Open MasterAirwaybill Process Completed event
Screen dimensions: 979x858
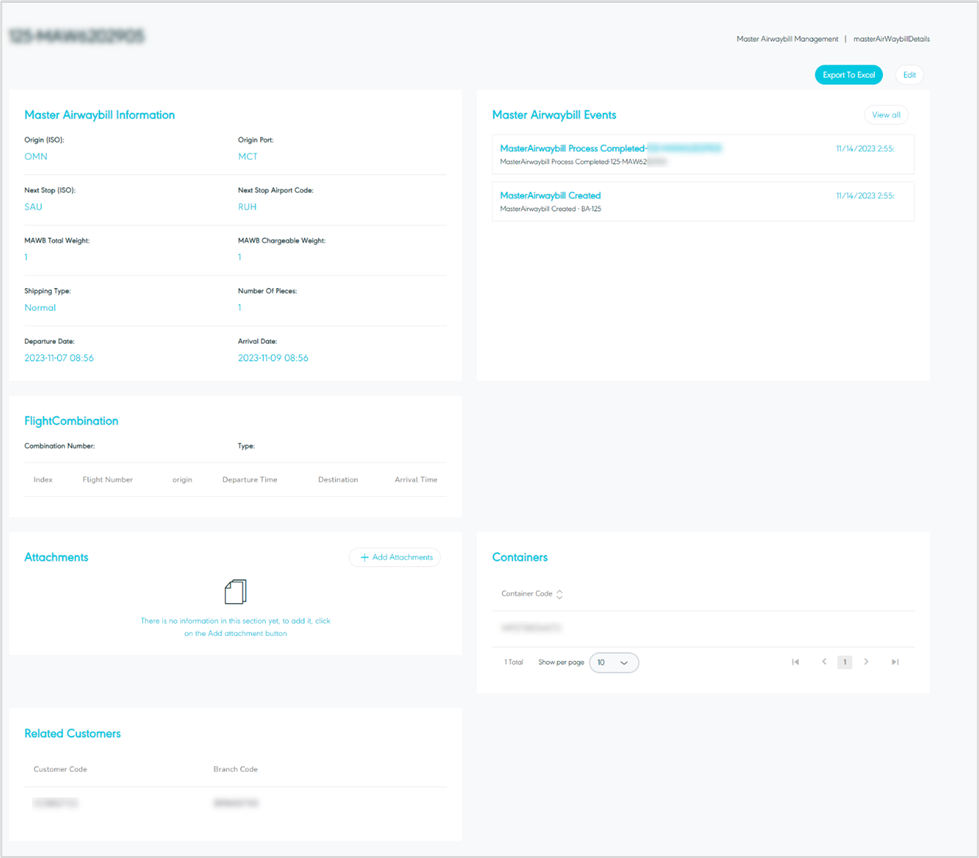point(572,148)
